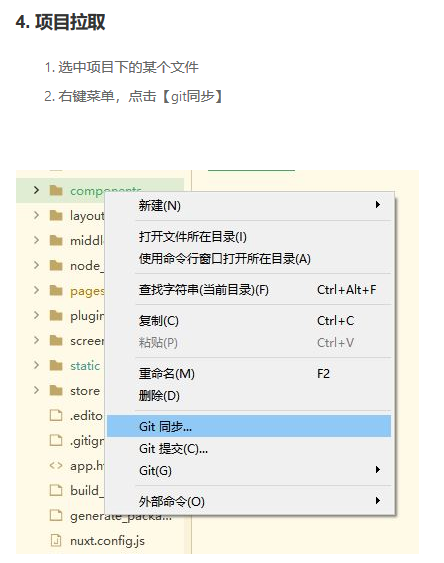Click the node_modules folder icon
Screen dimensions: 444x563
tap(56, 265)
